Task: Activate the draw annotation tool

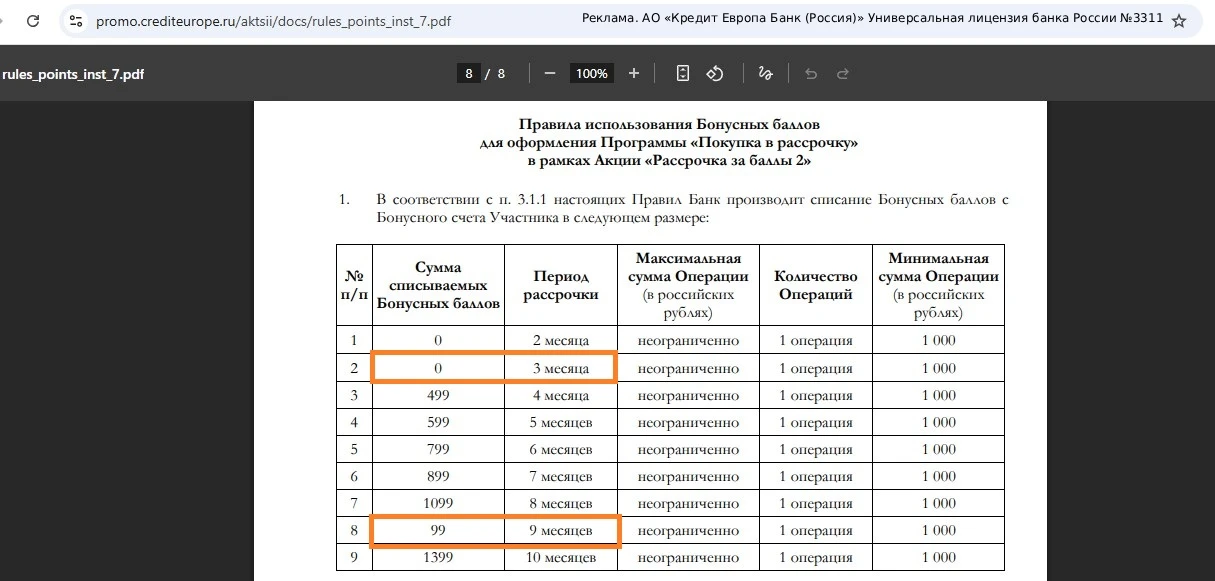Action: click(x=766, y=73)
